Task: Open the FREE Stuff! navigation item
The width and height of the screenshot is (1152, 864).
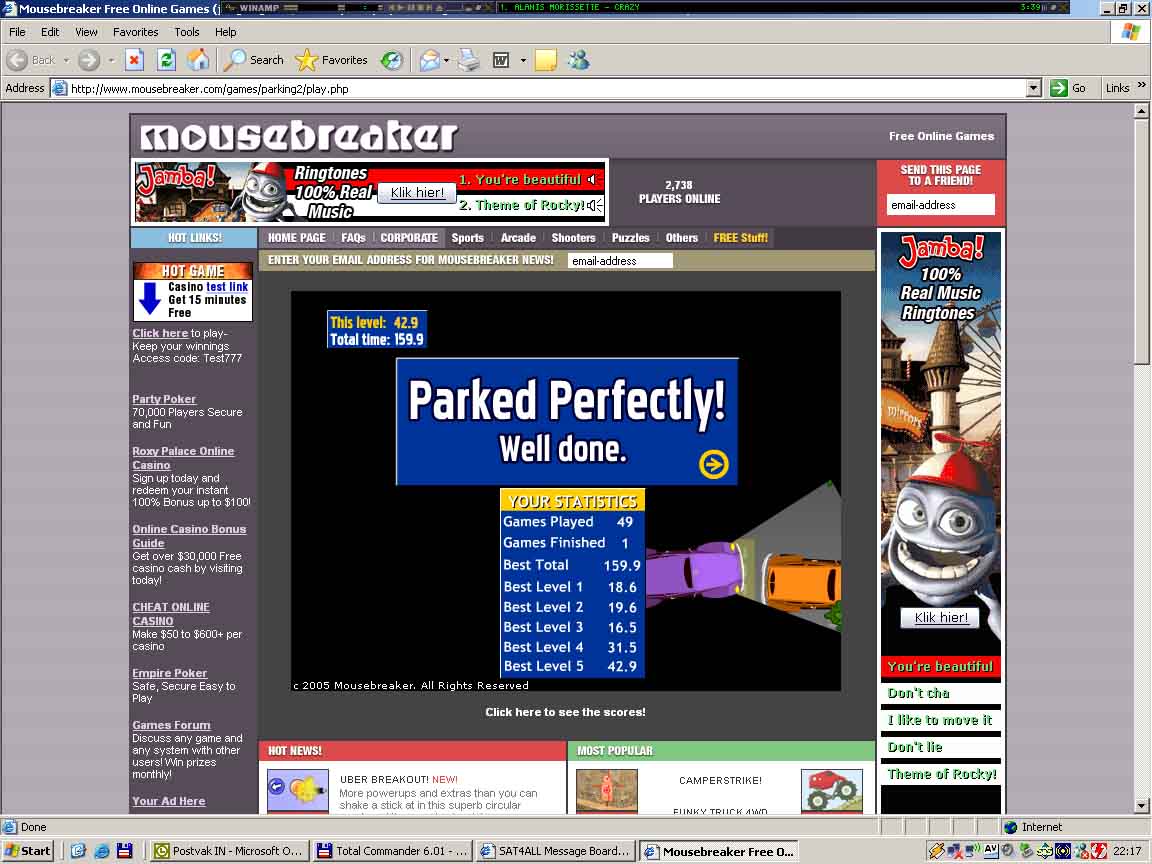Action: [x=741, y=238]
